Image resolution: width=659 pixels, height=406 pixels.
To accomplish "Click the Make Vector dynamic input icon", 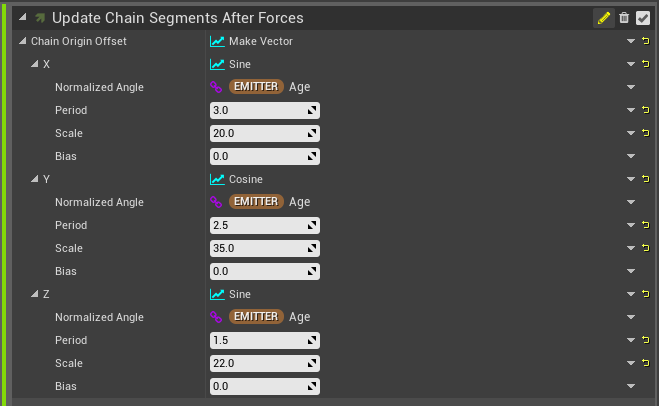I will pos(217,41).
